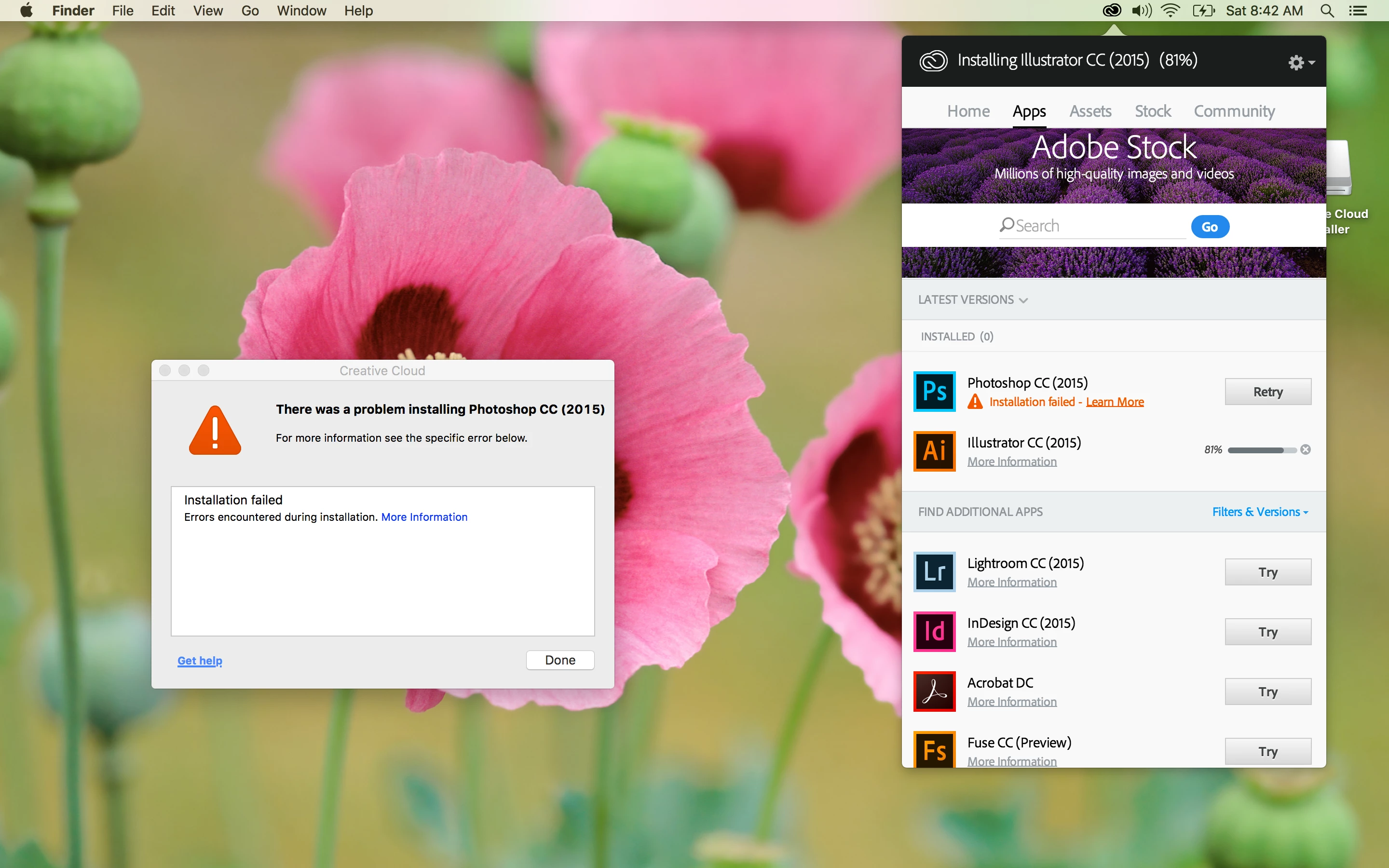Click the Photoshop Ps app icon
1389x868 pixels.
click(934, 392)
